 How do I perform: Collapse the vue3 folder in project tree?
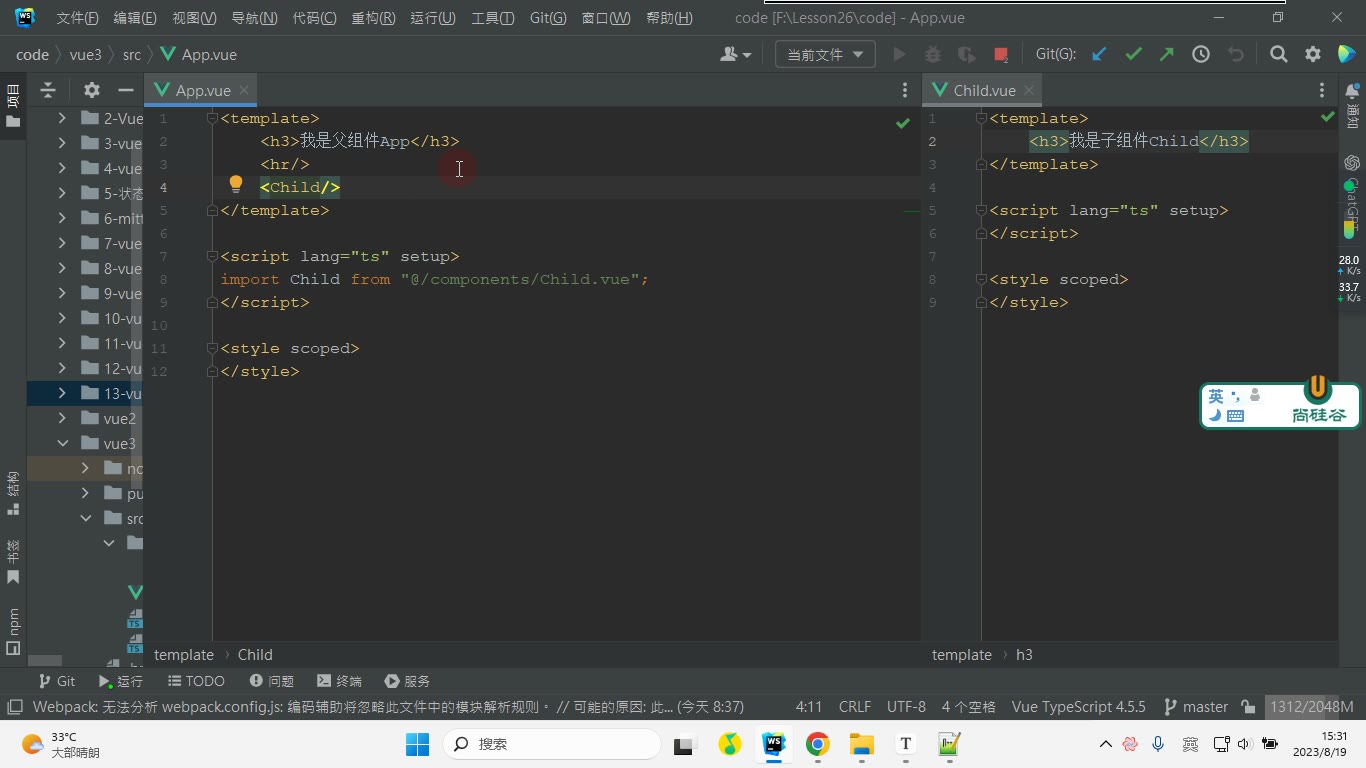[63, 443]
